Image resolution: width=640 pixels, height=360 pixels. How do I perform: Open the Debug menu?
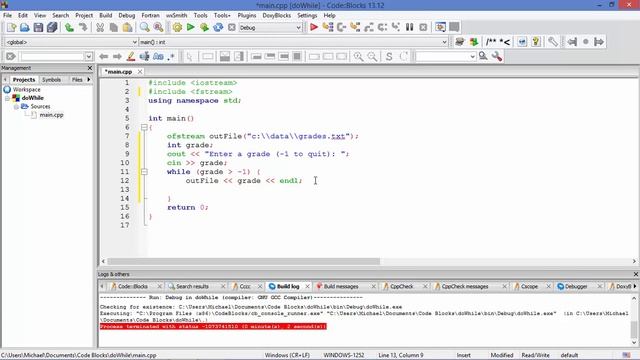click(127, 15)
